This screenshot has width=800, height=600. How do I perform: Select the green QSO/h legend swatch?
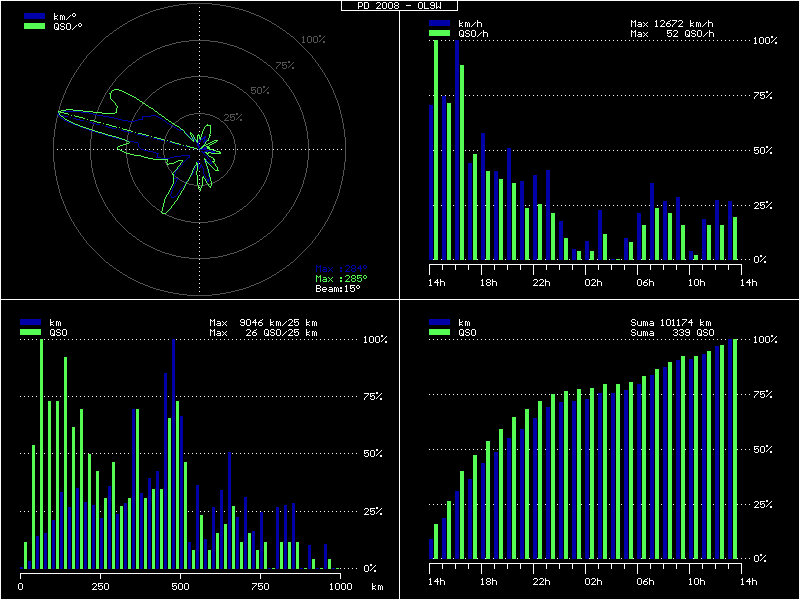[x=440, y=33]
